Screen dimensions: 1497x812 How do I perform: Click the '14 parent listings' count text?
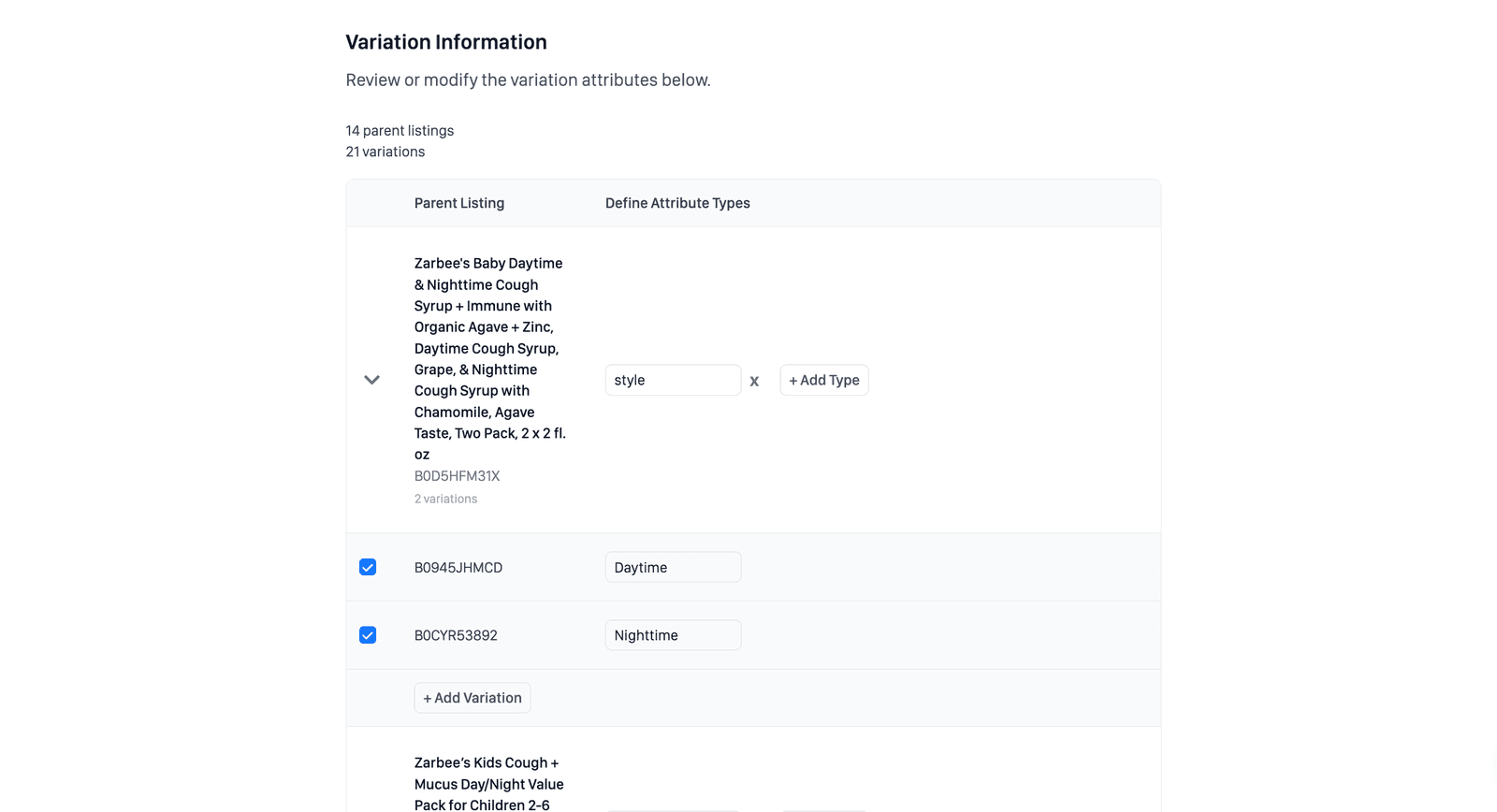(x=400, y=131)
